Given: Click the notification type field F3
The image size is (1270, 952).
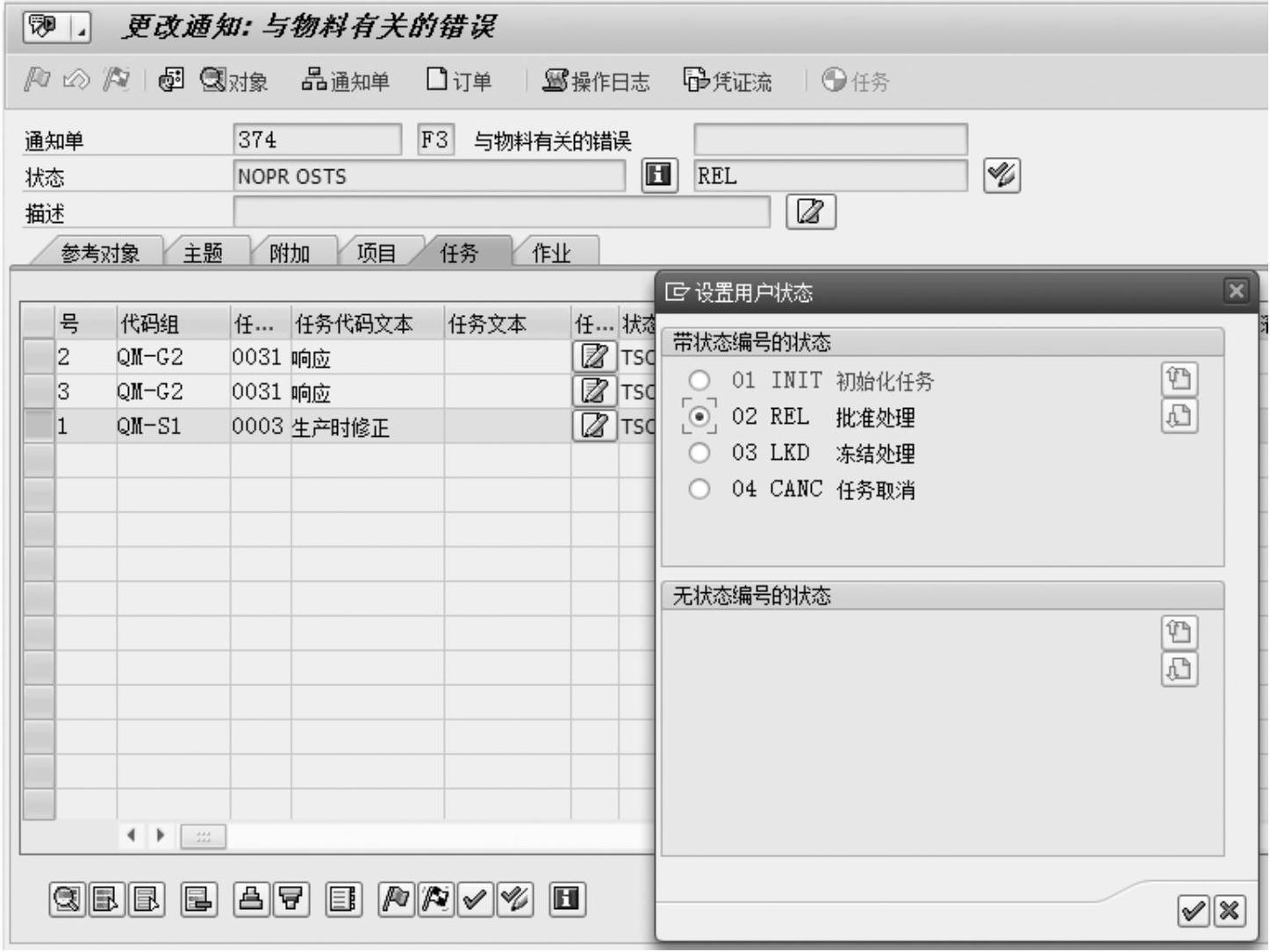Looking at the screenshot, I should (435, 140).
